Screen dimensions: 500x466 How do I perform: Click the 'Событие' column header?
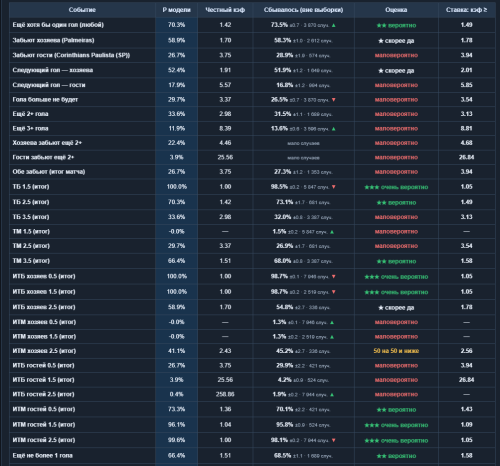[x=82, y=10]
